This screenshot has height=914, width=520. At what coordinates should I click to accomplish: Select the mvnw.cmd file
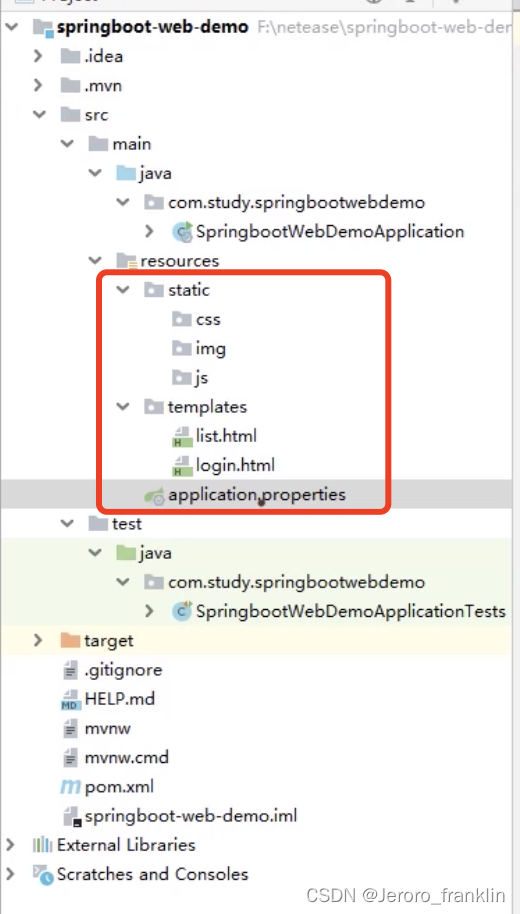click(x=127, y=758)
